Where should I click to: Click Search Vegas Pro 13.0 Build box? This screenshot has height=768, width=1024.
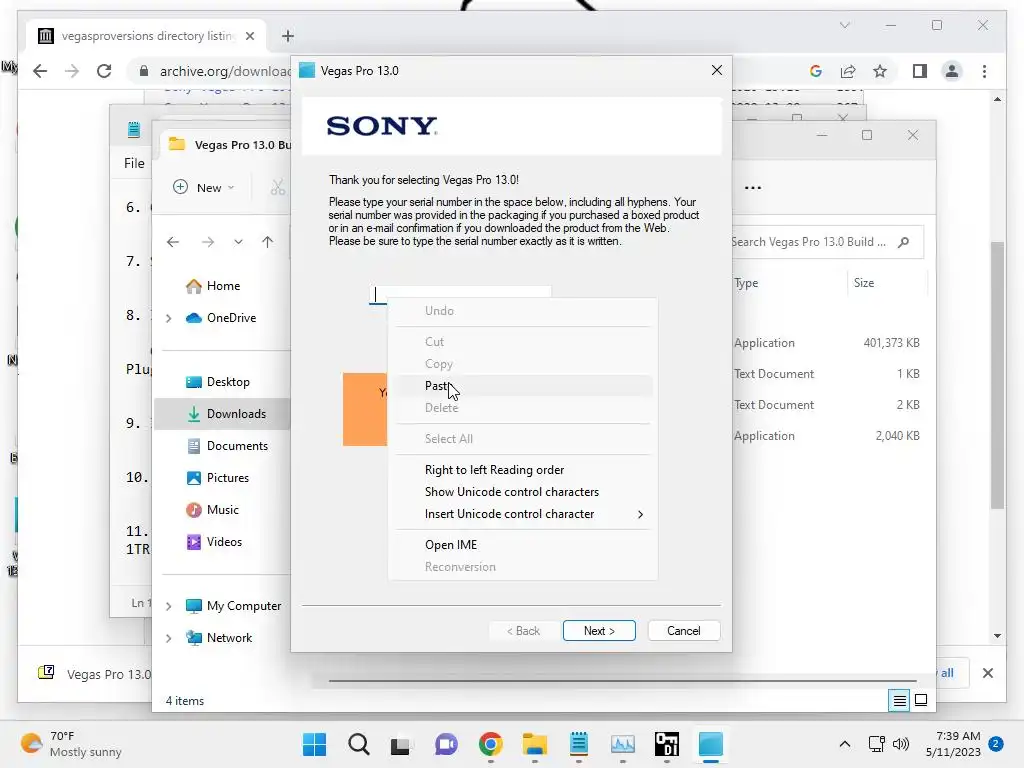click(x=826, y=242)
